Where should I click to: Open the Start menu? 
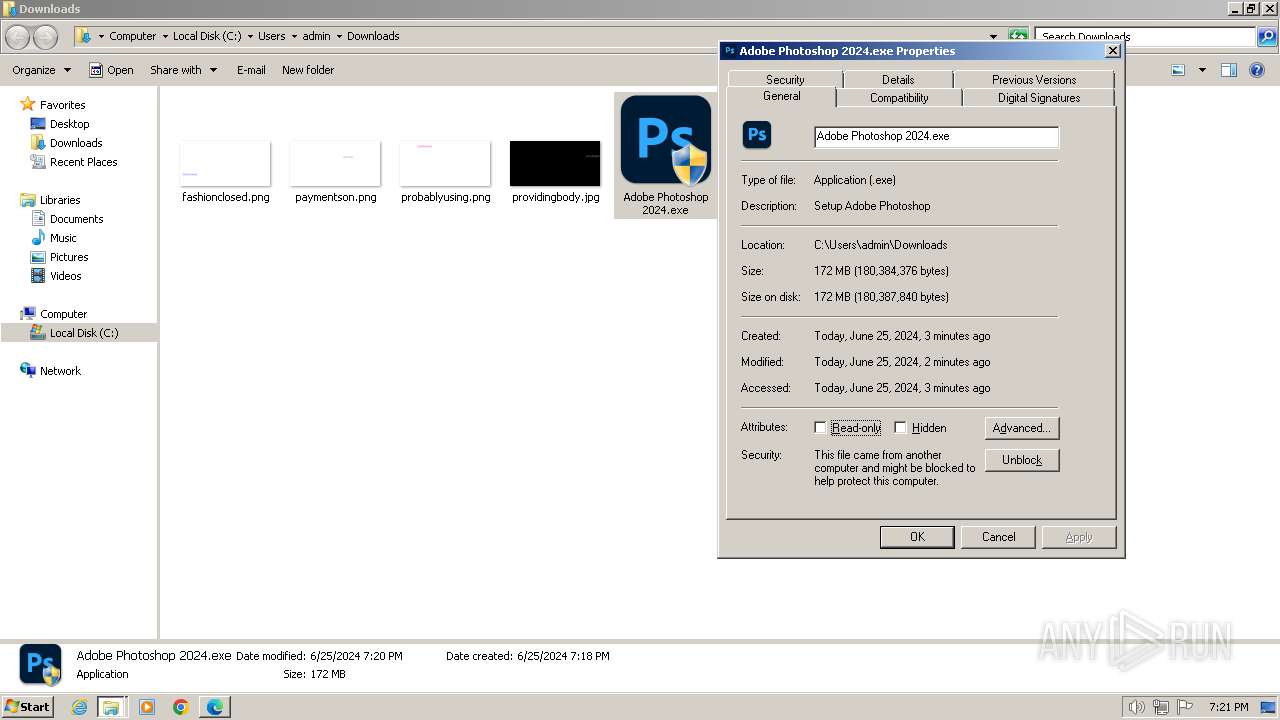28,706
